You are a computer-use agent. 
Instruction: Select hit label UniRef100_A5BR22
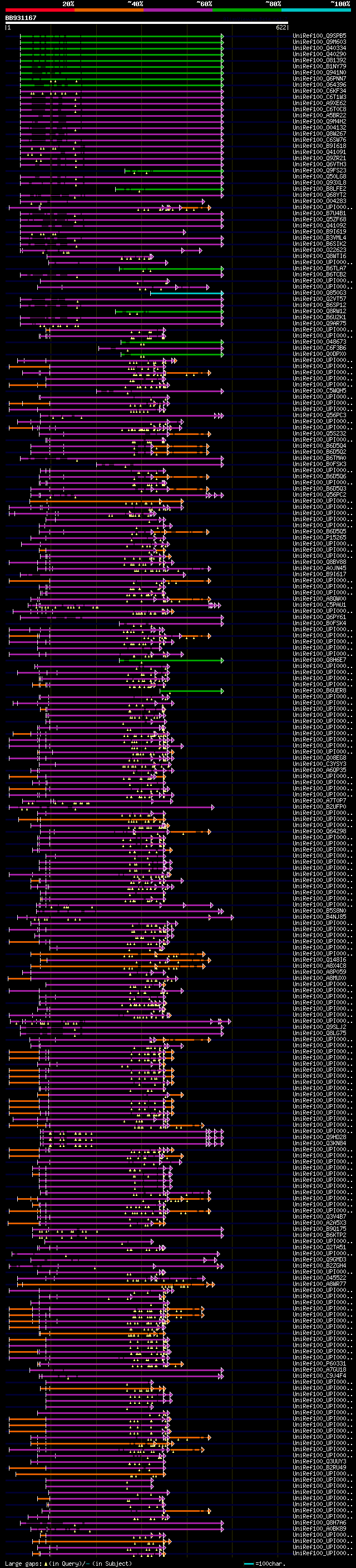(319, 115)
